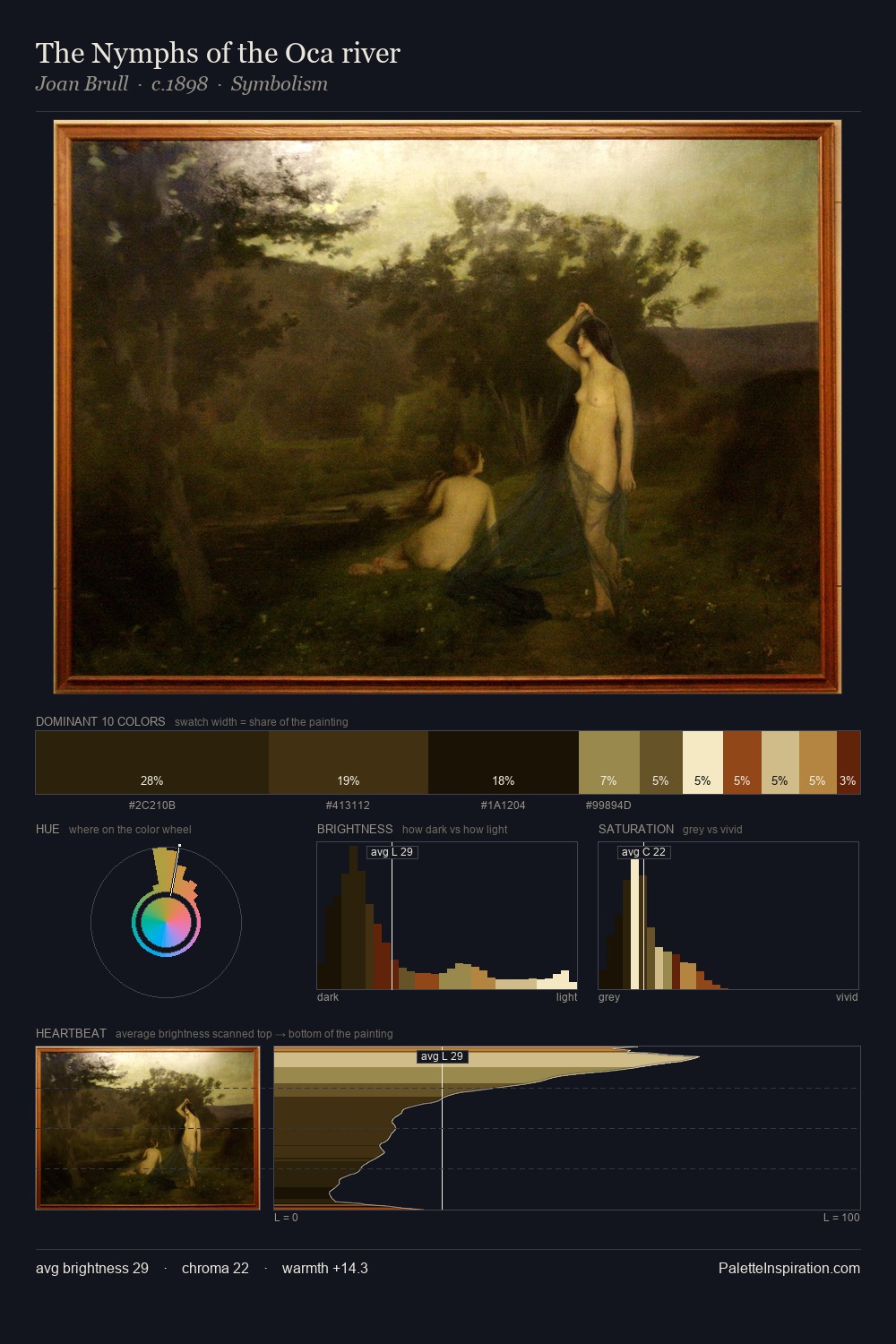Image resolution: width=896 pixels, height=1344 pixels.
Task: Click the 'DOMINANT 10 COLORS' heading
Action: pyautogui.click(x=100, y=721)
